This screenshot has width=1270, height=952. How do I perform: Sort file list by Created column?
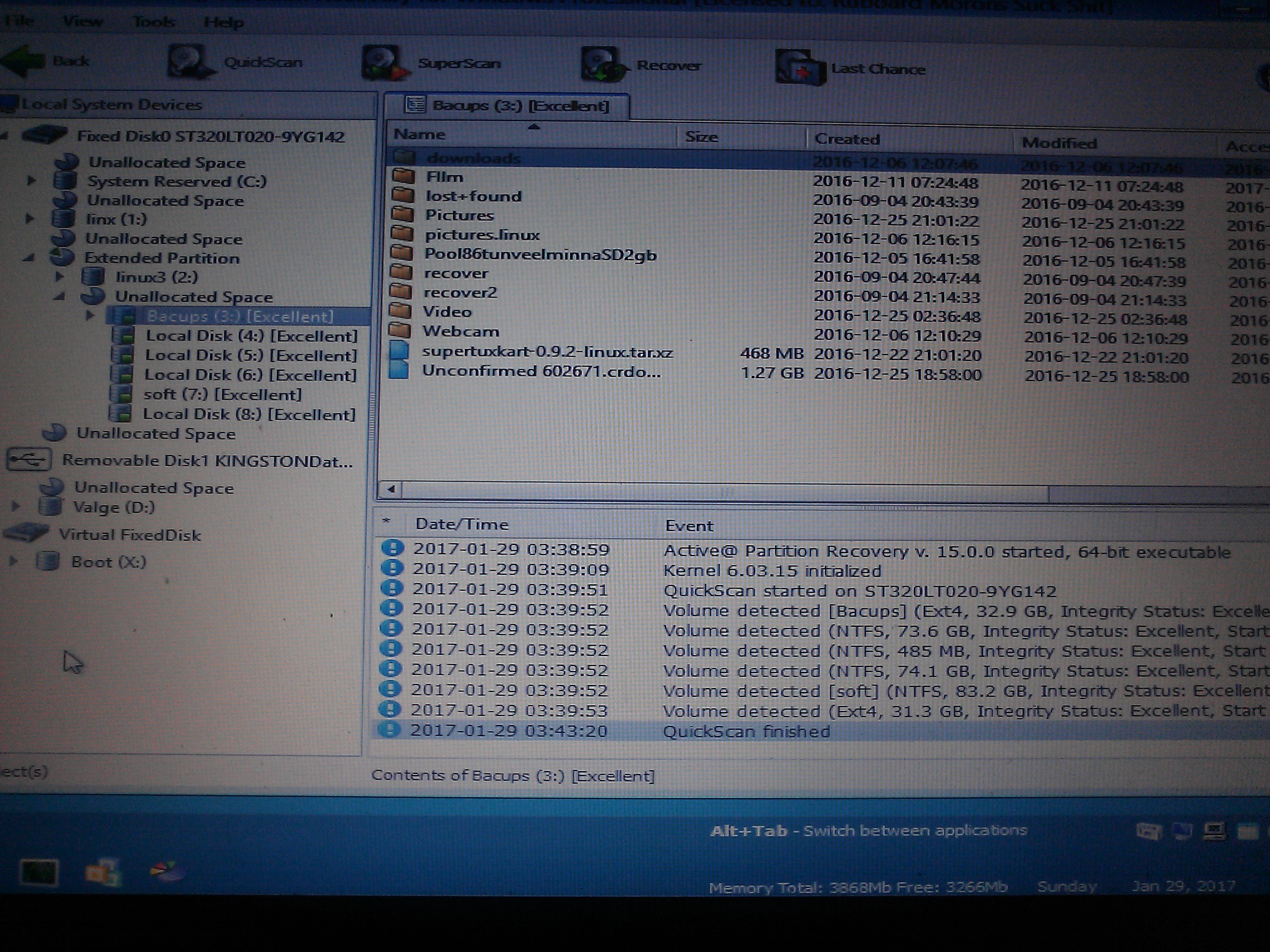click(x=847, y=139)
